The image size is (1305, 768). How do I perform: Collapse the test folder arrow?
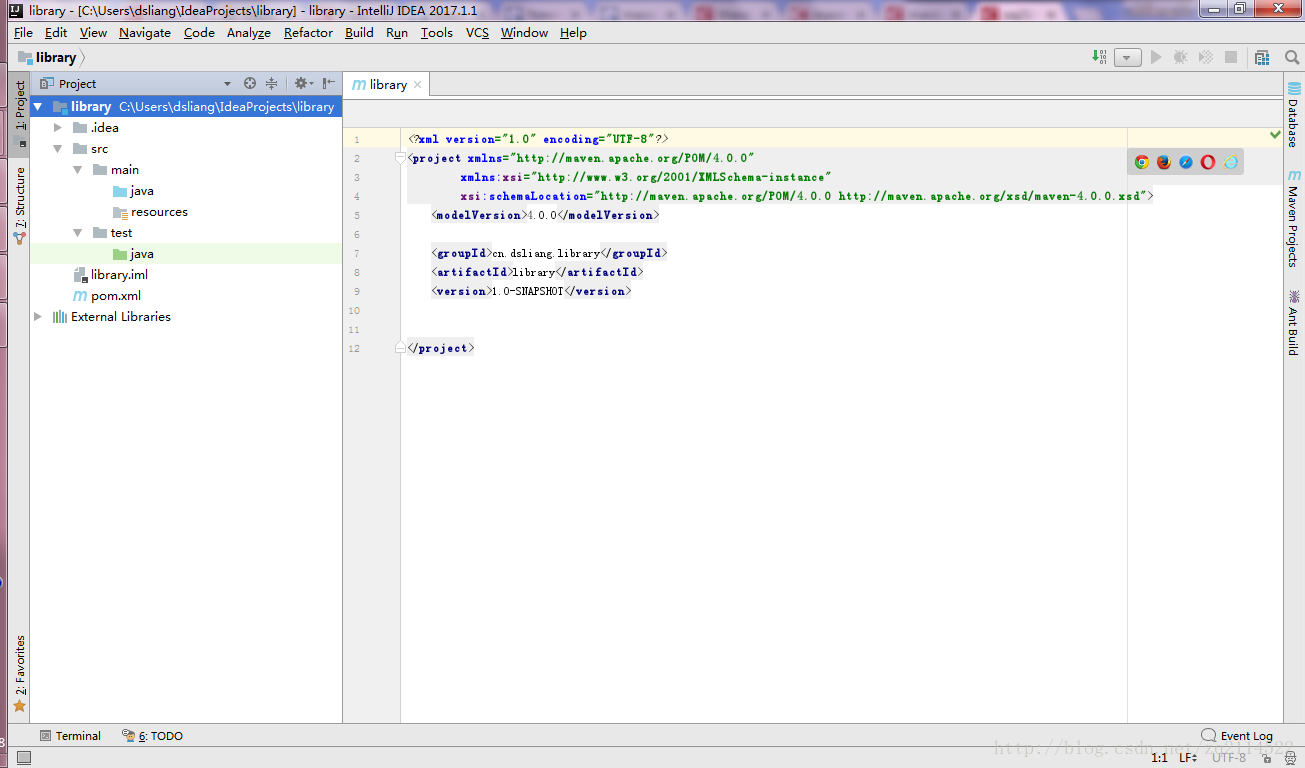click(78, 233)
